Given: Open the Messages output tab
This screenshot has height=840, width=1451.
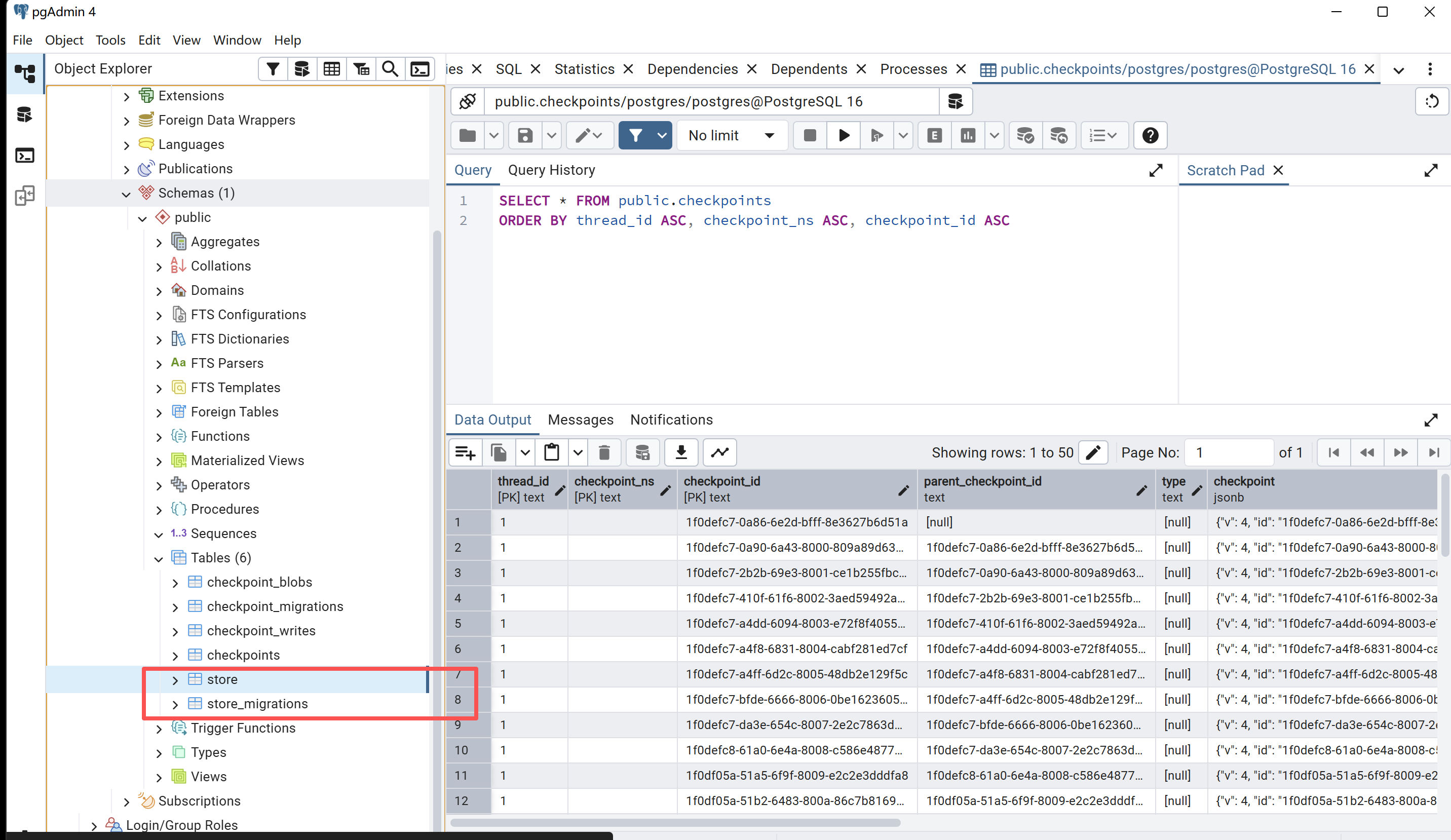Looking at the screenshot, I should click(580, 419).
